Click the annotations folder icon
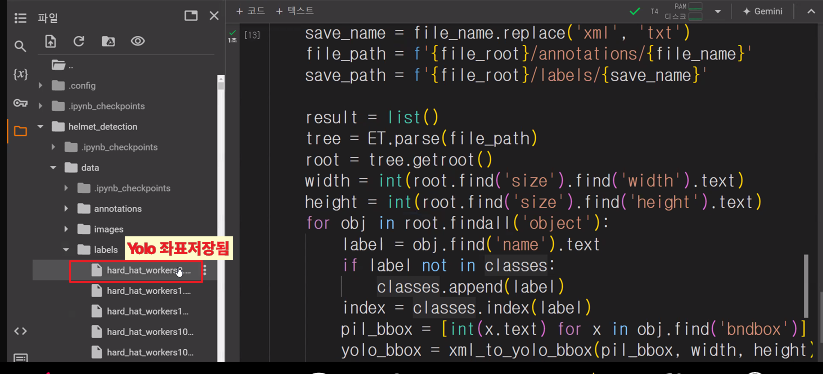The image size is (823, 374). pyautogui.click(x=84, y=209)
